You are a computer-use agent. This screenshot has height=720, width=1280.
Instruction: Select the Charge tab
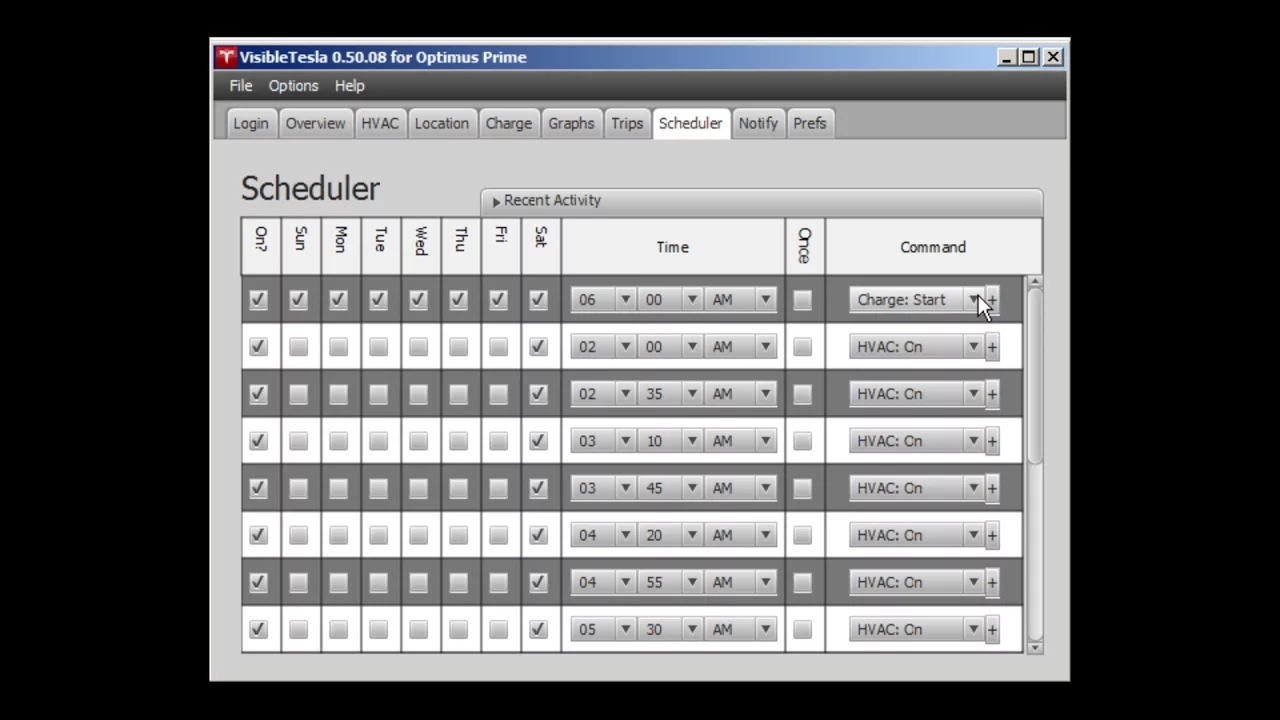click(509, 123)
